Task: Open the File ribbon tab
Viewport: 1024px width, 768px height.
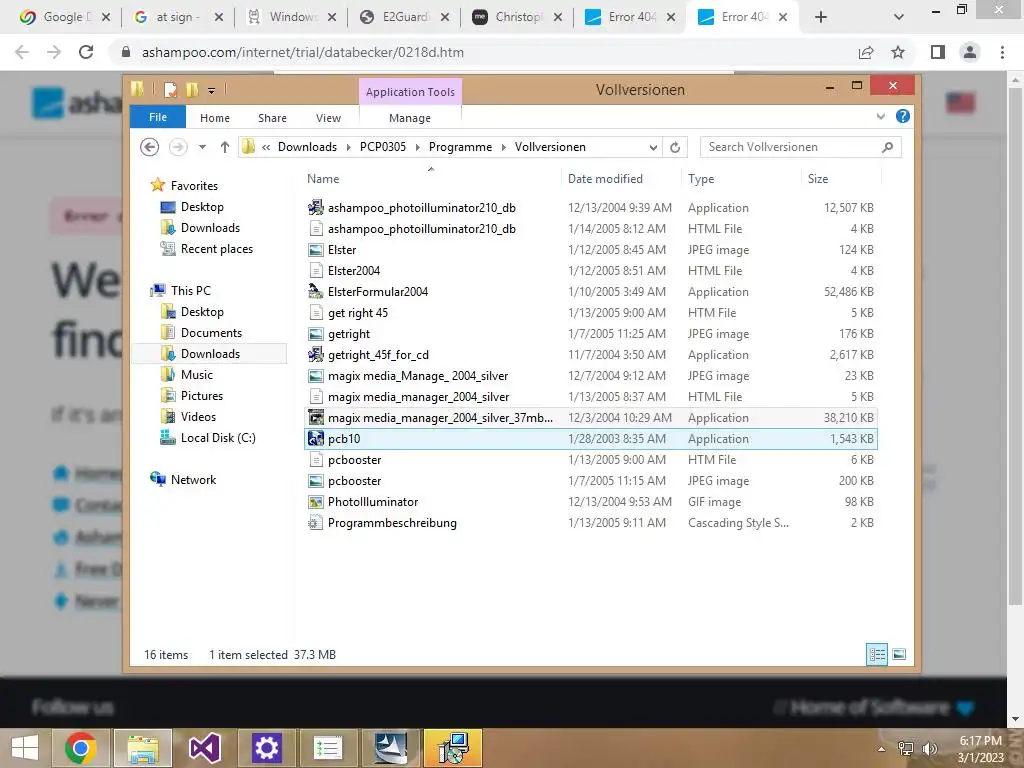Action: (158, 117)
